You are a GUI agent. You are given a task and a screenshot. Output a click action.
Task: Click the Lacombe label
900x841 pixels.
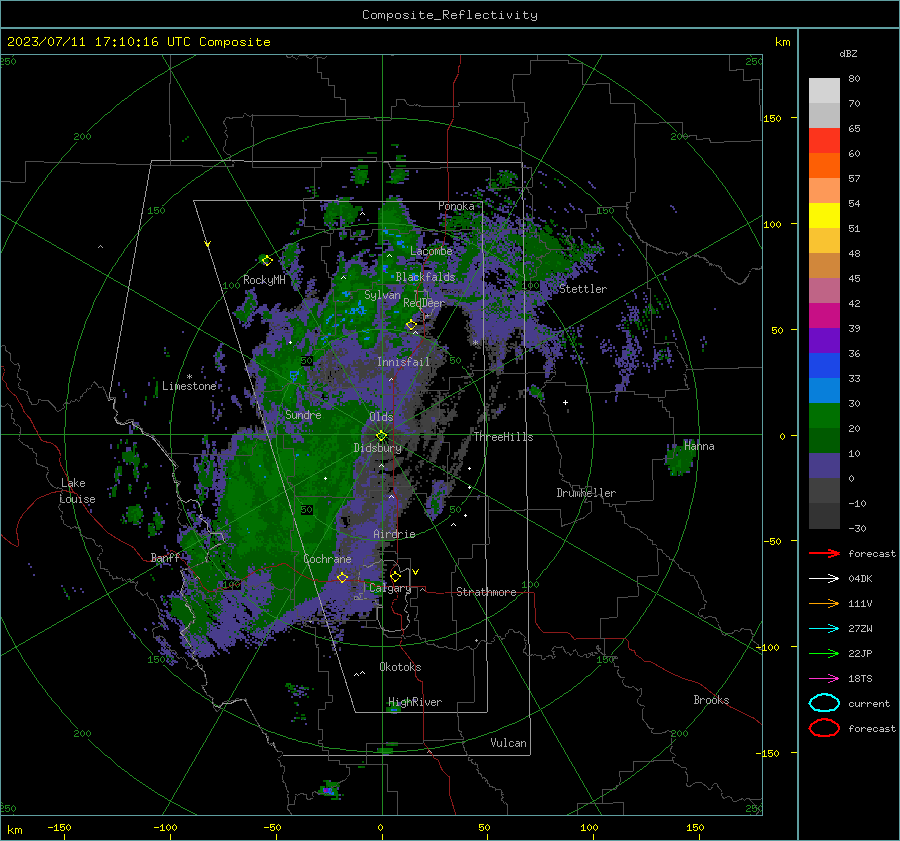pyautogui.click(x=431, y=251)
